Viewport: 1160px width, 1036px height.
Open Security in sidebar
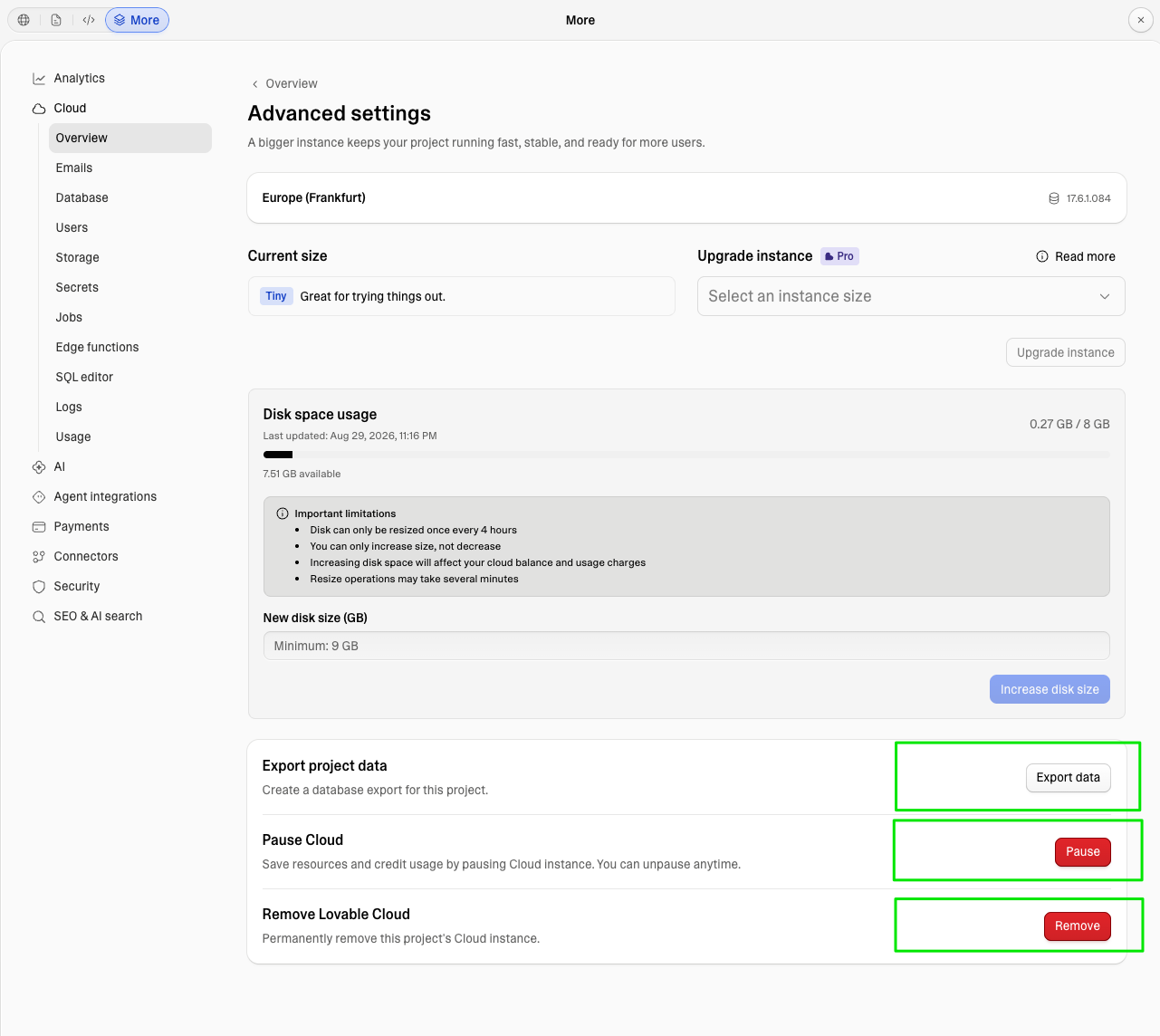tap(77, 586)
